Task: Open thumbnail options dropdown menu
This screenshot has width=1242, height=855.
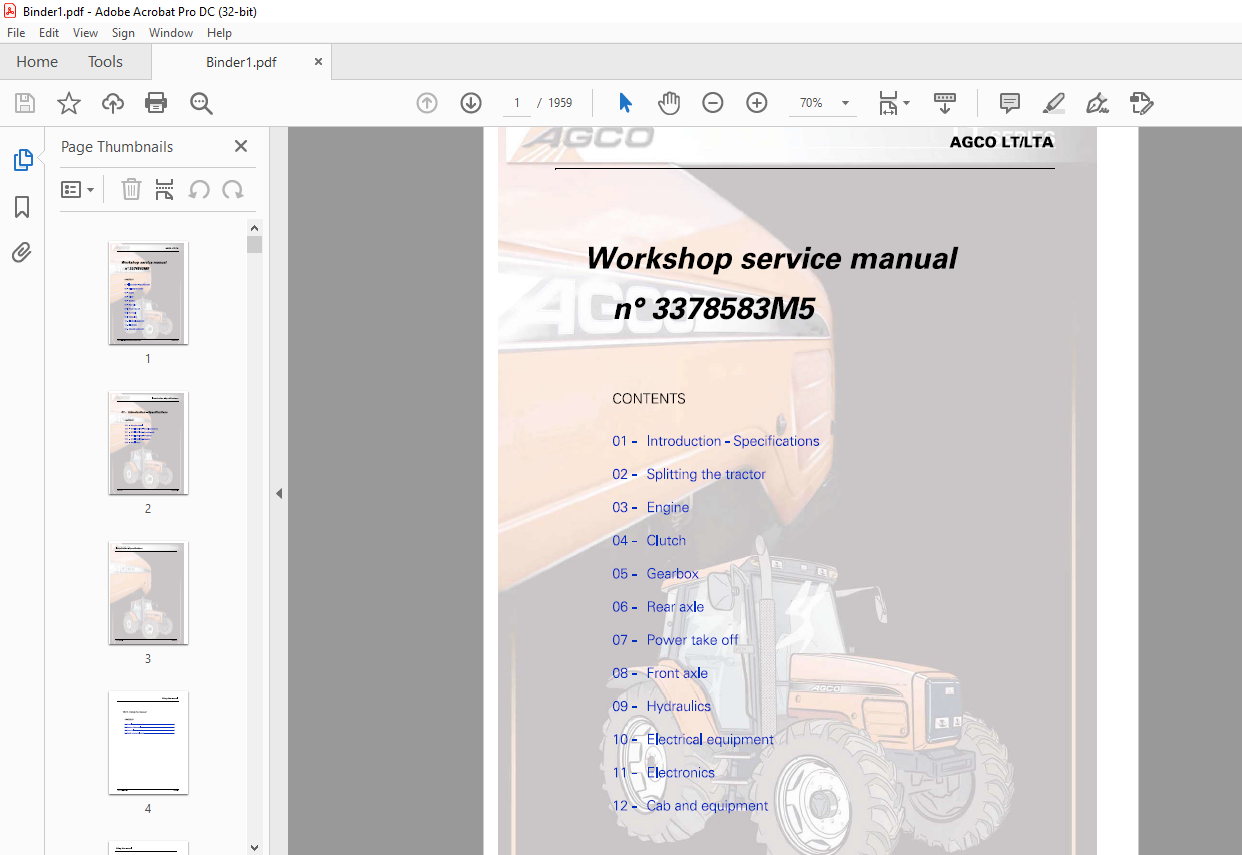Action: coord(78,189)
